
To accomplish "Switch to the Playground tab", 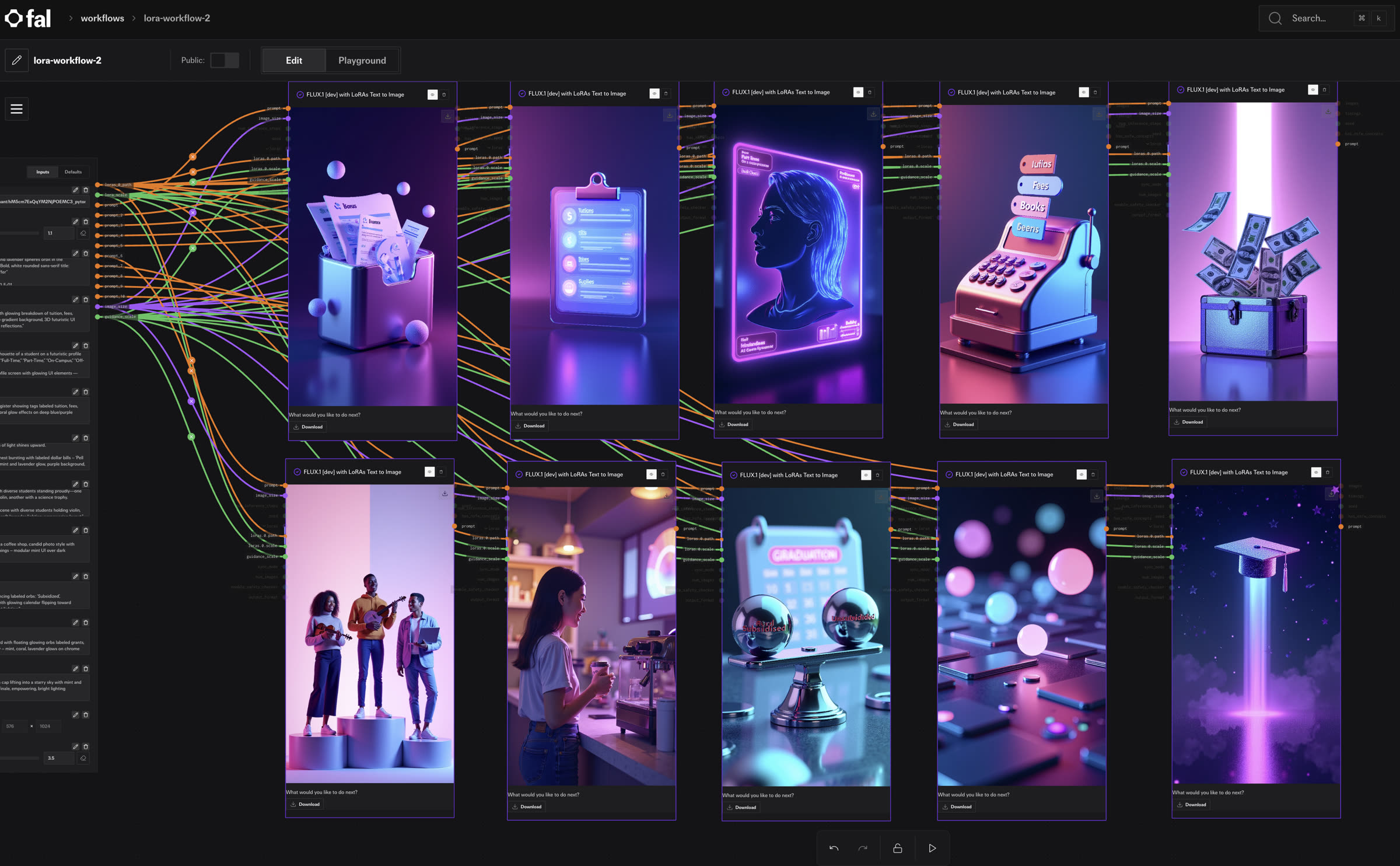I will (362, 60).
